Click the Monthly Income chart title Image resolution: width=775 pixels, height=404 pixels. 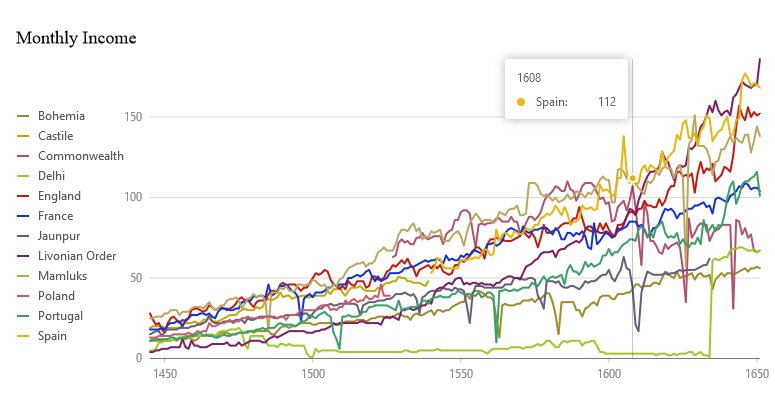pos(76,38)
